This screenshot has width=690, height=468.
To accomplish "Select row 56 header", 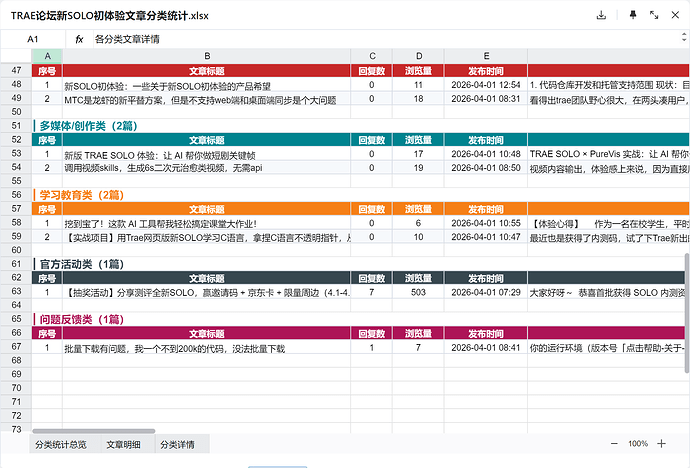I will coord(16,195).
